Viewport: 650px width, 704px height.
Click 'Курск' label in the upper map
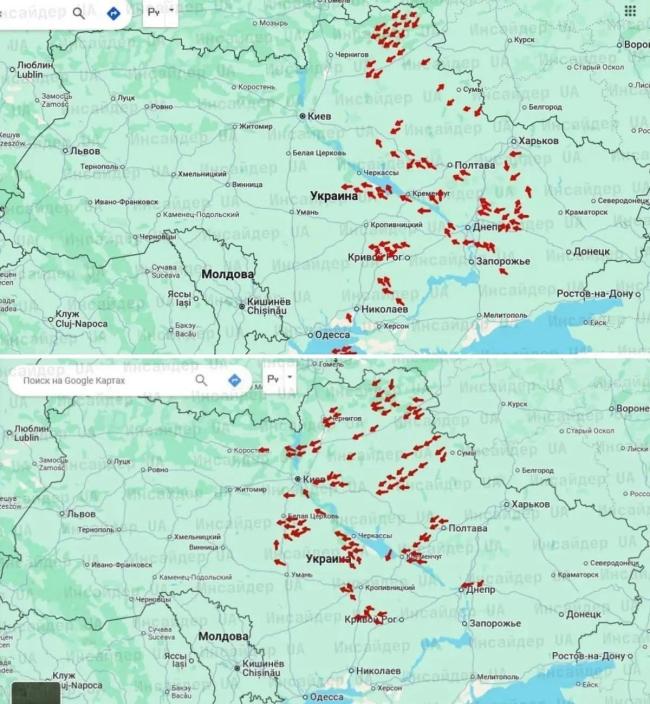524,40
